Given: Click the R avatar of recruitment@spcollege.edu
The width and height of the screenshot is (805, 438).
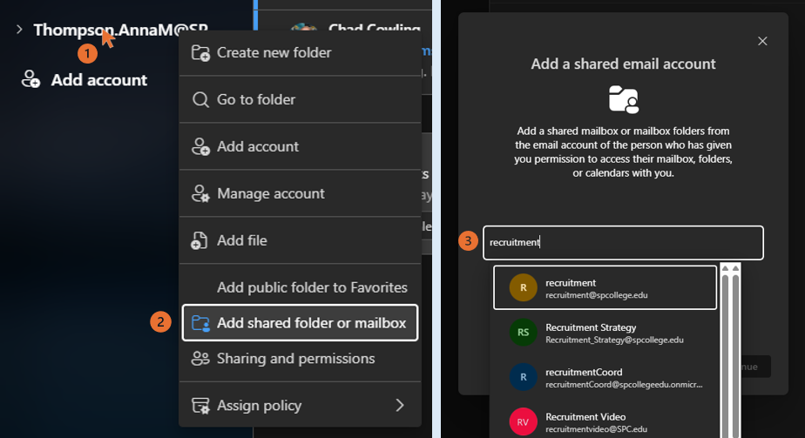Looking at the screenshot, I should [x=523, y=288].
